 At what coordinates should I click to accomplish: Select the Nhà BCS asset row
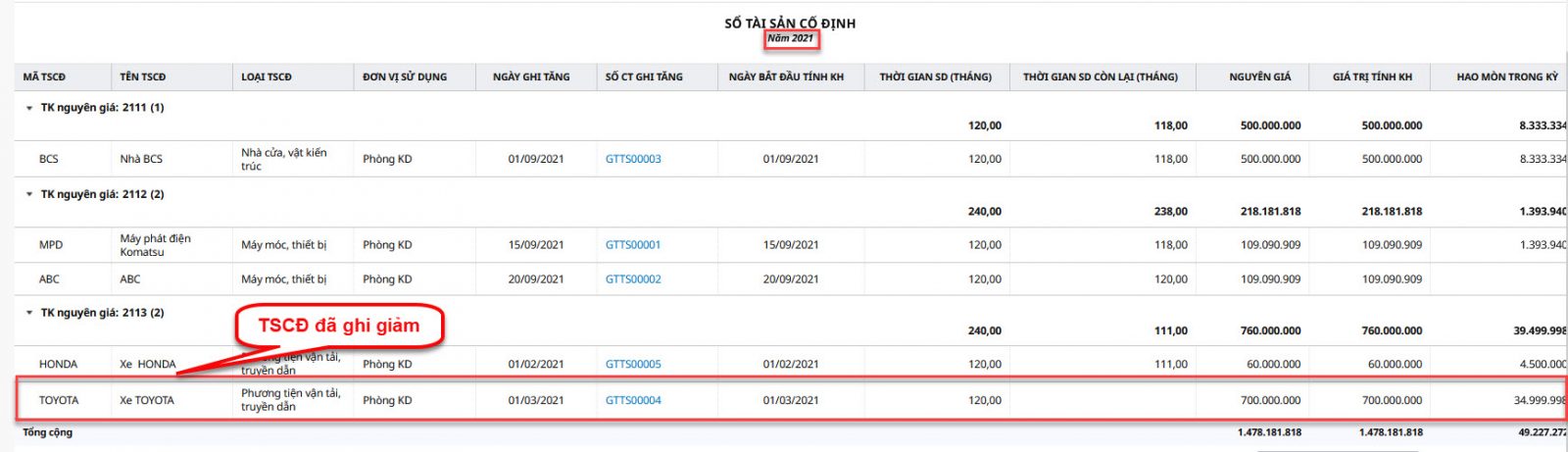[141, 159]
